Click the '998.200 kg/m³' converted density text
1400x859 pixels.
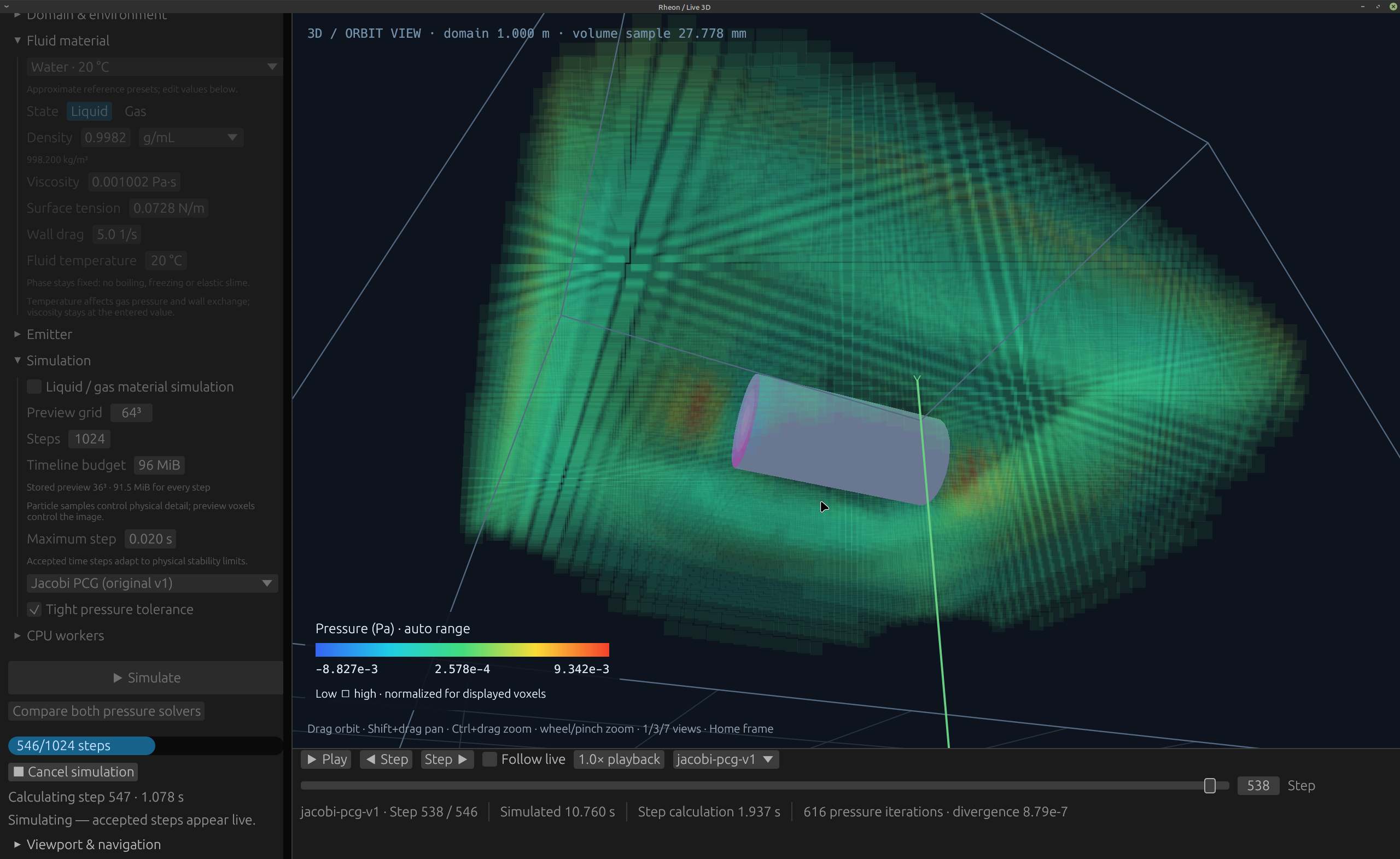[57, 160]
